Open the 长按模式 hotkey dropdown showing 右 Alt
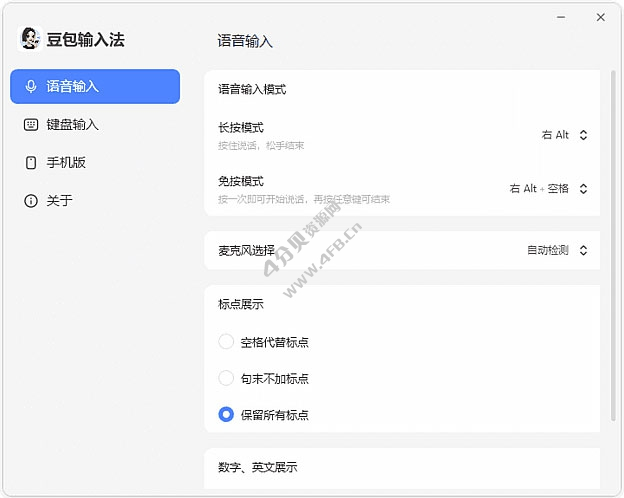The image size is (624, 498). pos(564,135)
